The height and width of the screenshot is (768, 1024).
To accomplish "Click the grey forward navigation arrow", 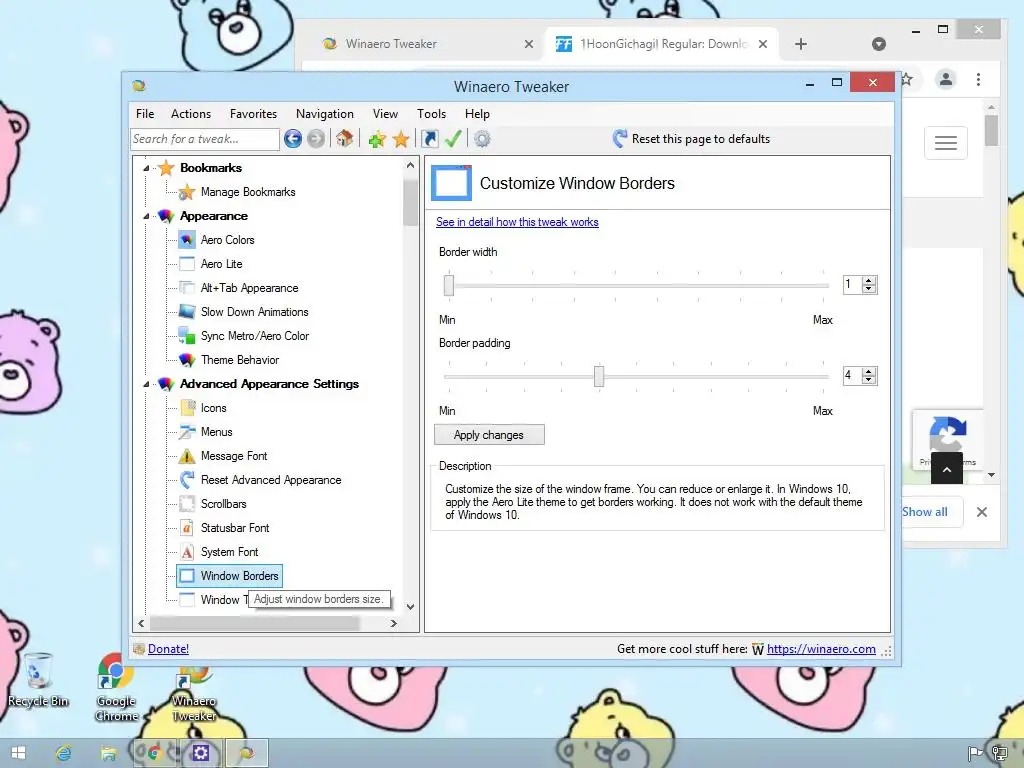I will pos(316,138).
